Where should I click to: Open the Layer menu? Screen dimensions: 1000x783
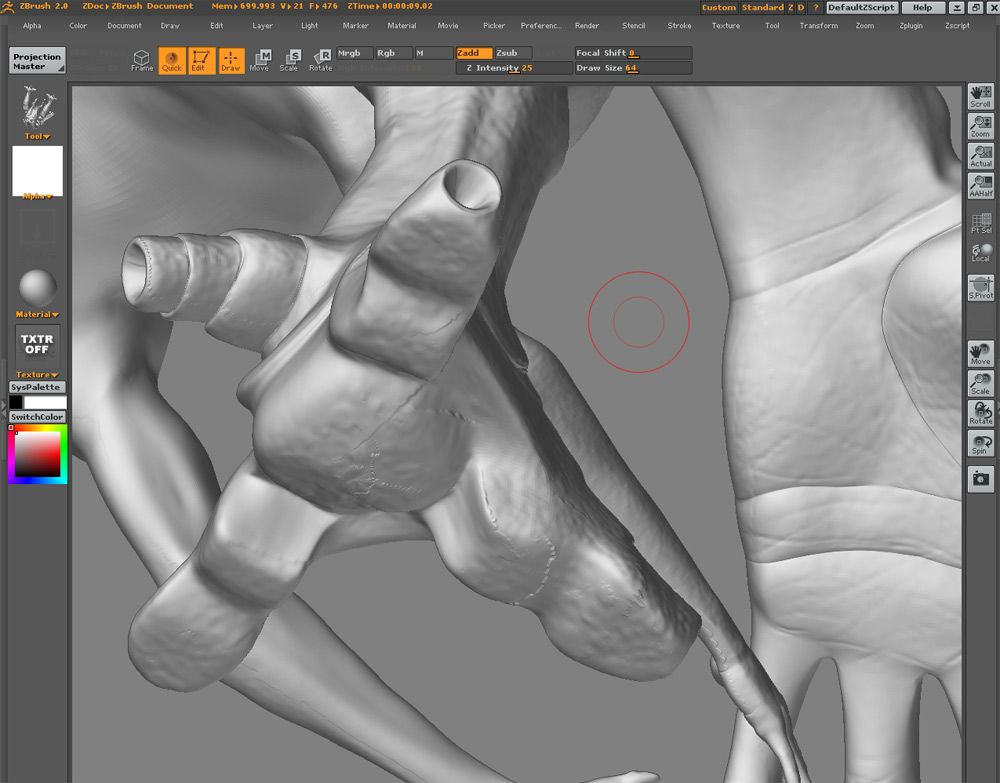(x=262, y=26)
